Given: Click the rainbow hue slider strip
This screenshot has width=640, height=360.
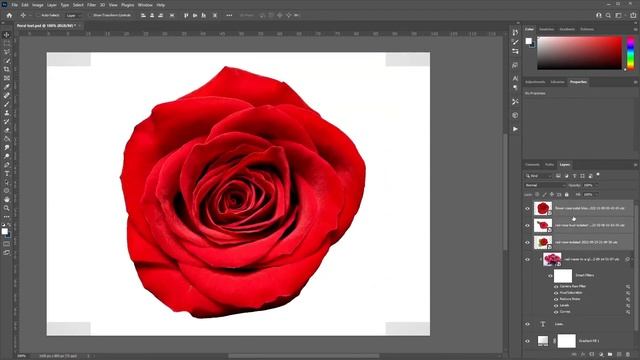Looking at the screenshot, I should click(x=631, y=53).
